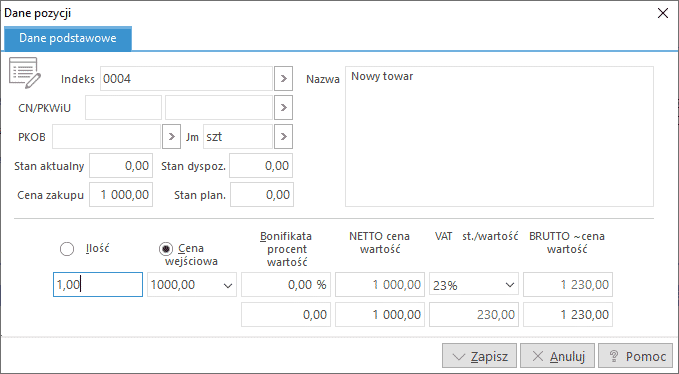Viewport: 679px width, 374px height.
Task: Click the NETTO wartość field in the lower row
Action: tap(380, 314)
